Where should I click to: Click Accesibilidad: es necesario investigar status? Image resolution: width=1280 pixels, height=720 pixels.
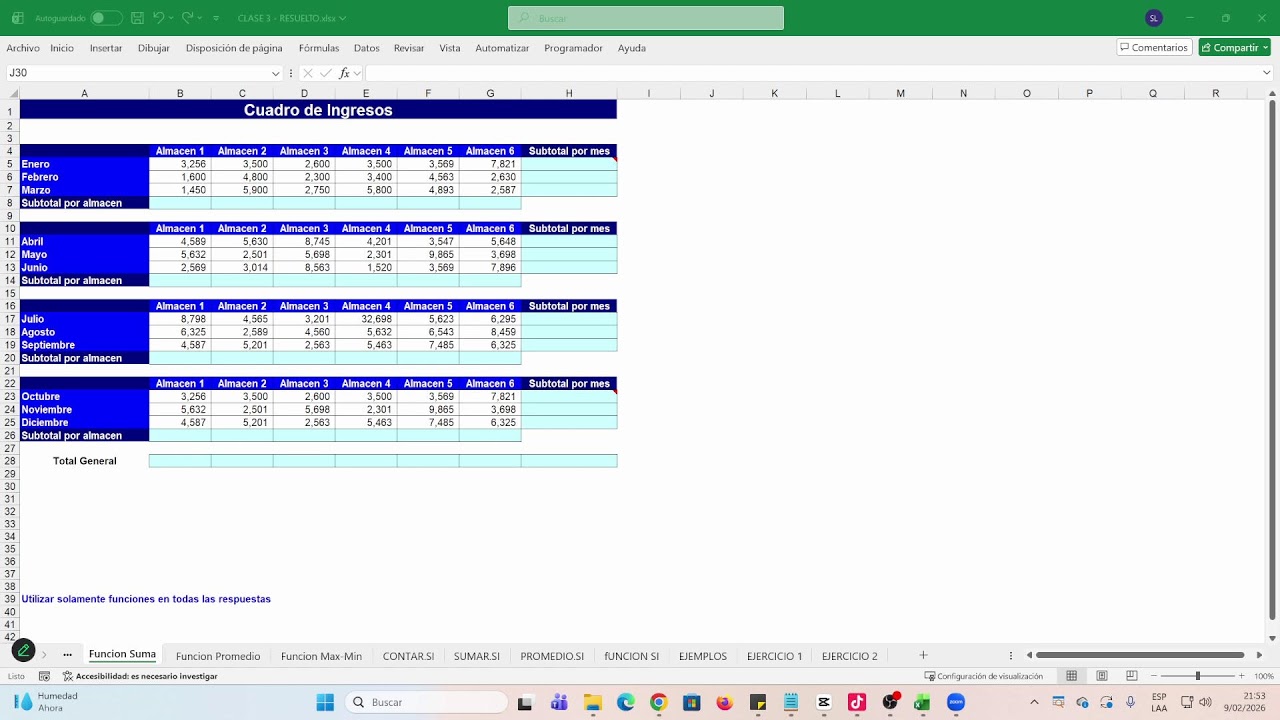(x=139, y=676)
